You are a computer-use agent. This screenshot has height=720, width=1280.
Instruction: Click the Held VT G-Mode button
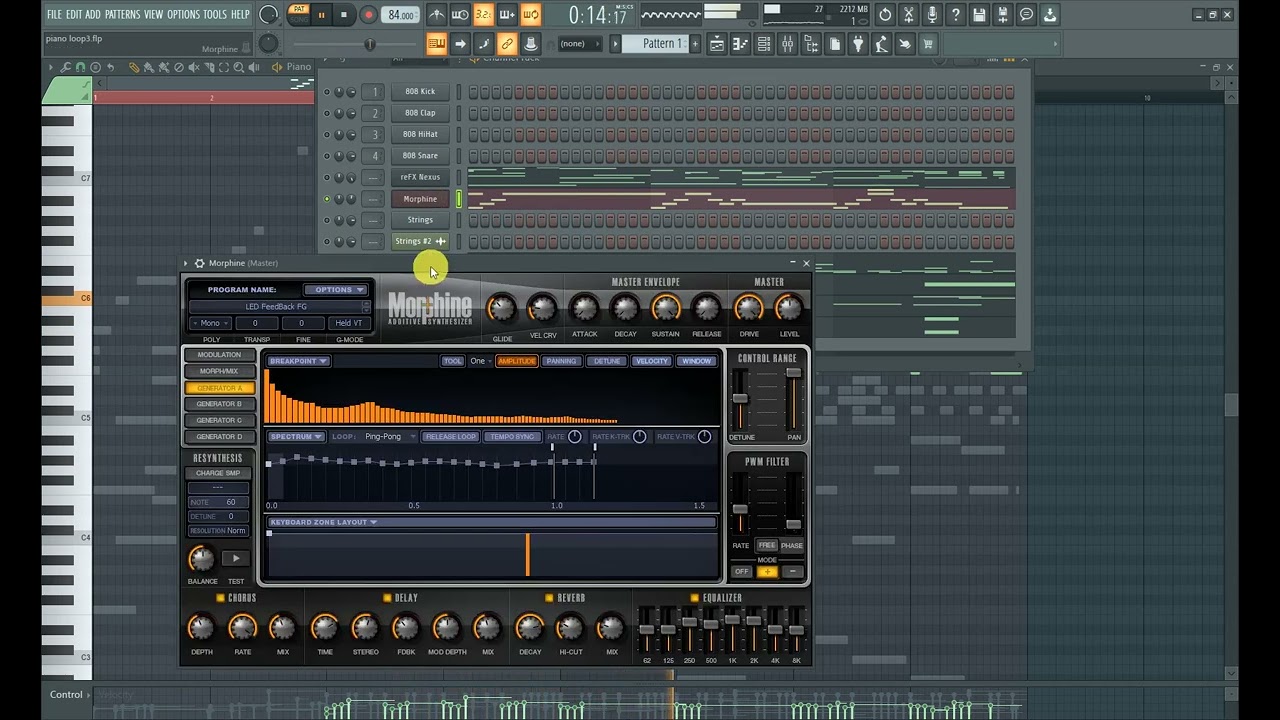[349, 323]
